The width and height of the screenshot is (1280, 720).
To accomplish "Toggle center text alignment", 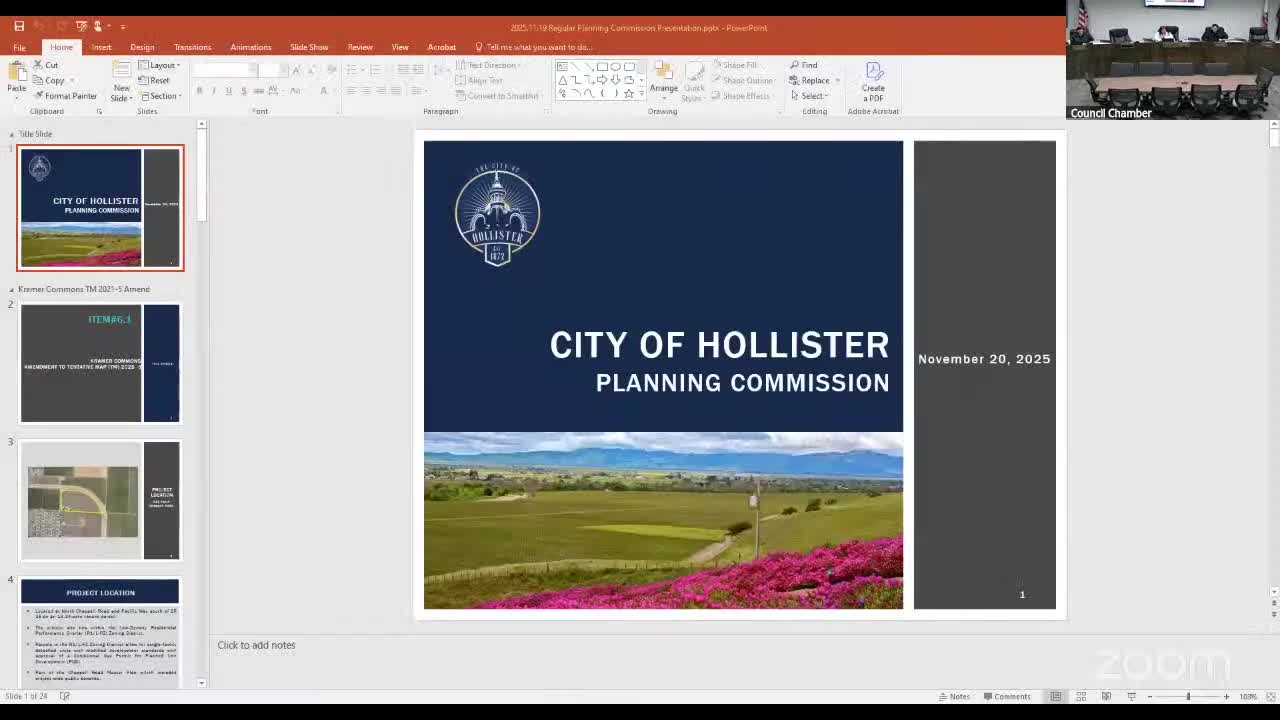I will 366,91.
